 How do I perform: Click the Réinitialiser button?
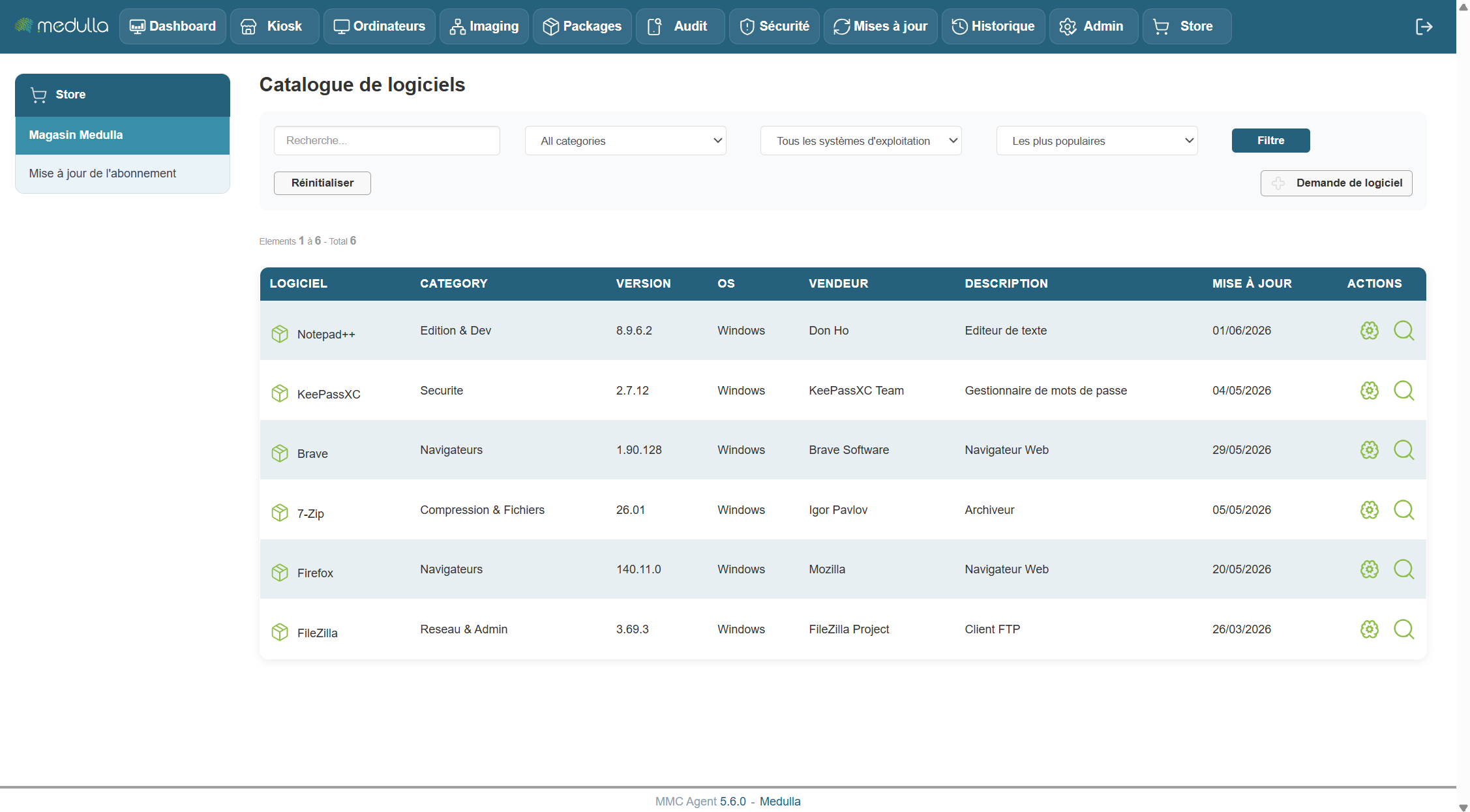pyautogui.click(x=322, y=183)
